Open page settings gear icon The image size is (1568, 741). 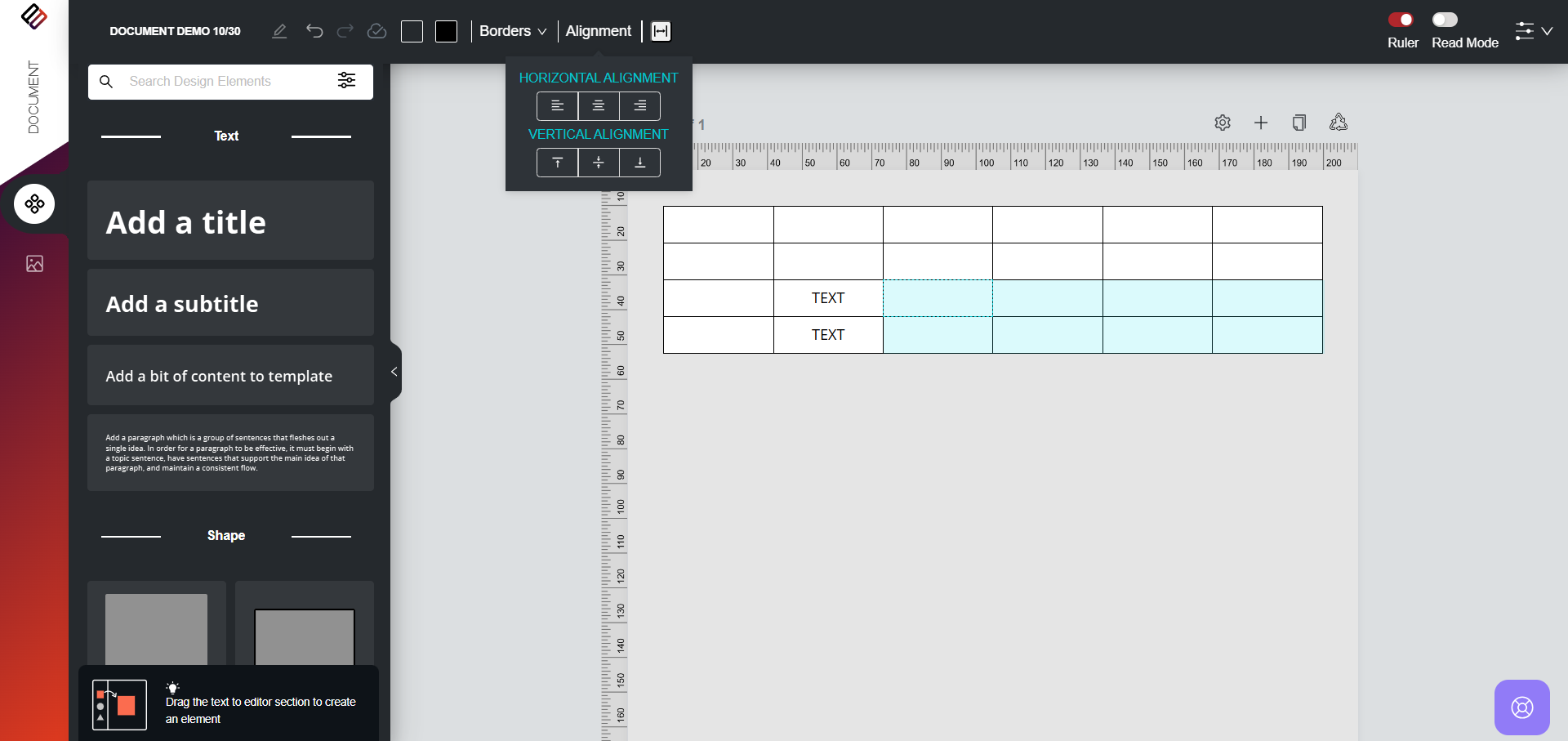[x=1223, y=123]
